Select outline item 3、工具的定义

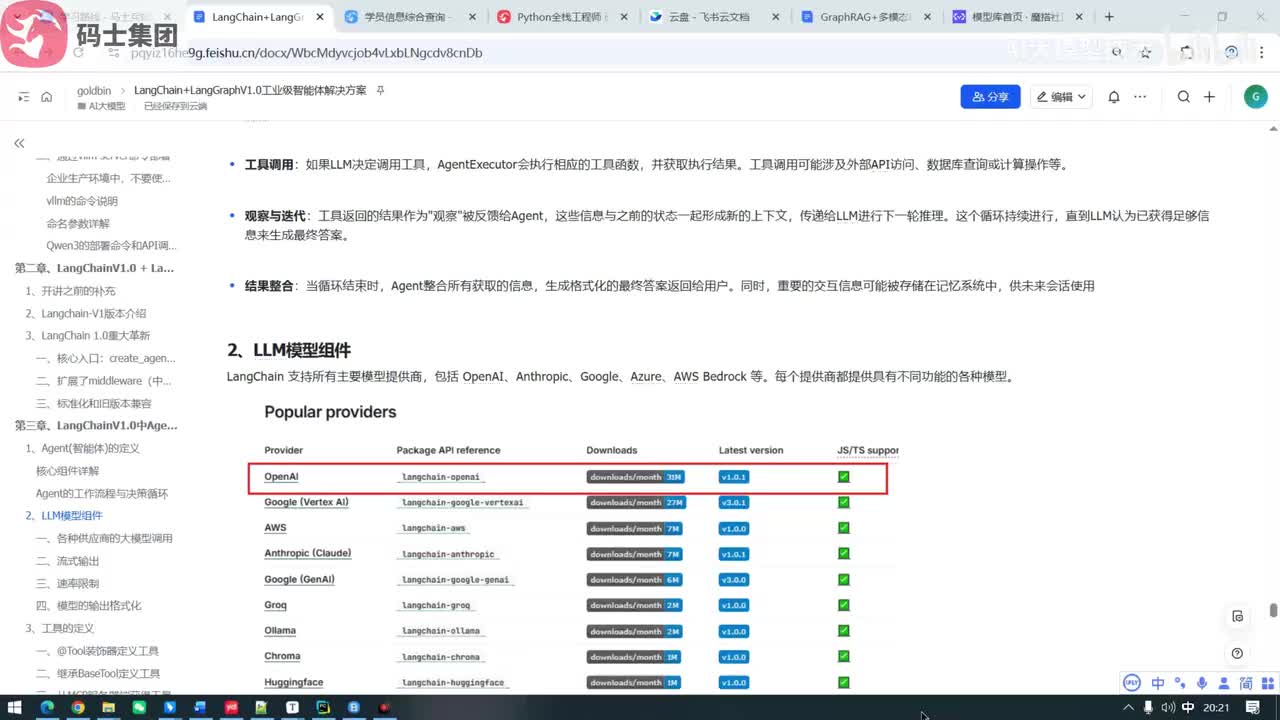click(x=59, y=628)
